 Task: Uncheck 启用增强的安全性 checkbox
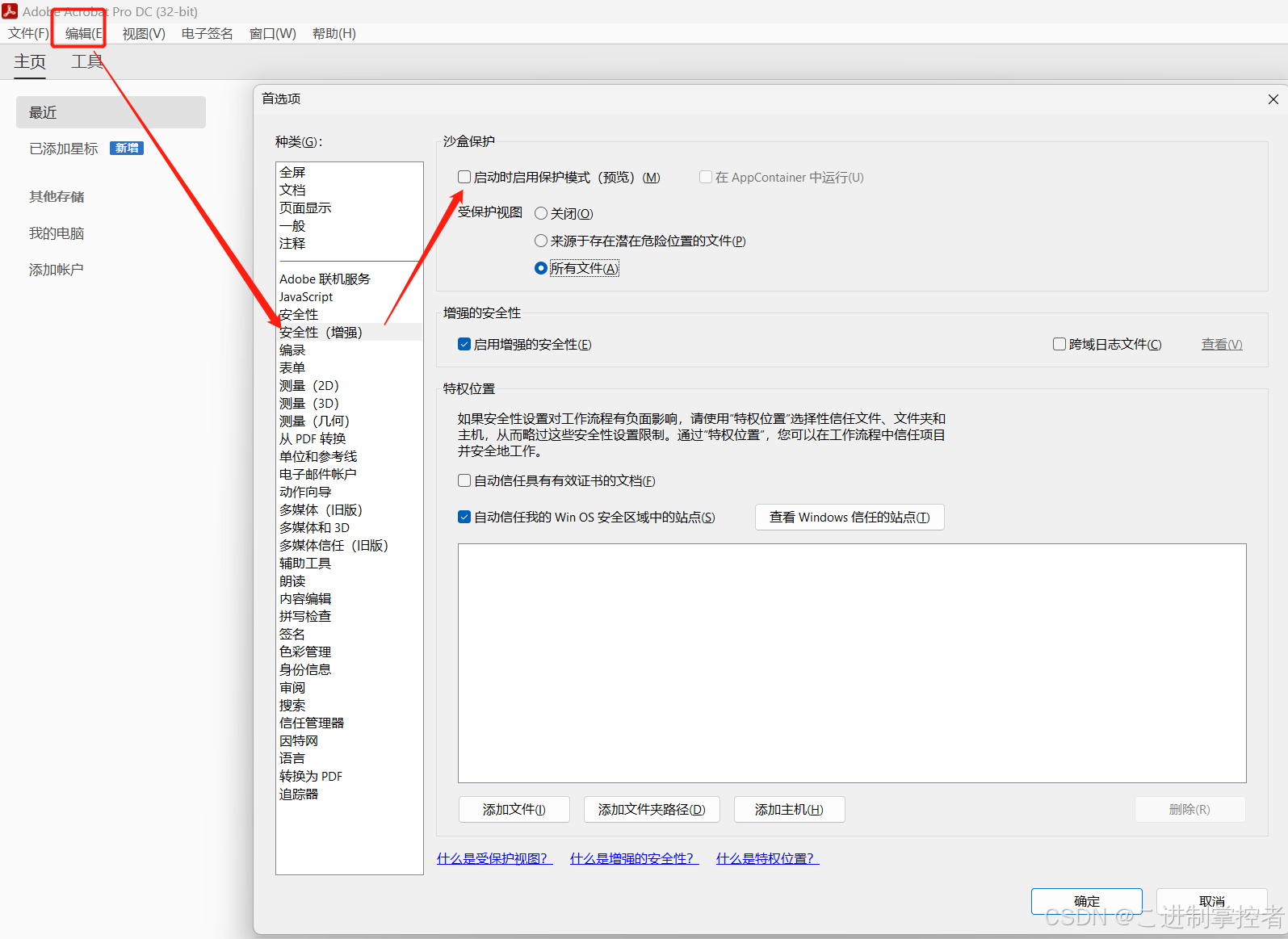tap(464, 344)
